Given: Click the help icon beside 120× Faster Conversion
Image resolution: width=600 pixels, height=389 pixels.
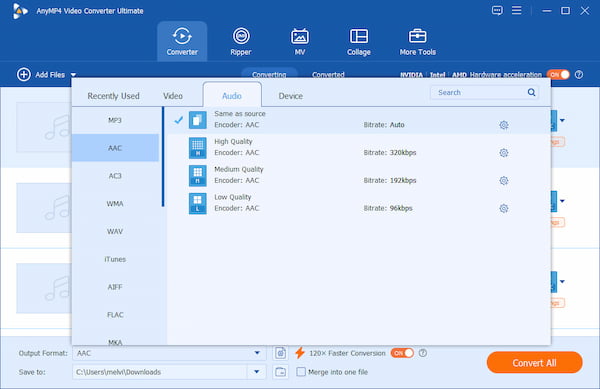Looking at the screenshot, I should 423,353.
